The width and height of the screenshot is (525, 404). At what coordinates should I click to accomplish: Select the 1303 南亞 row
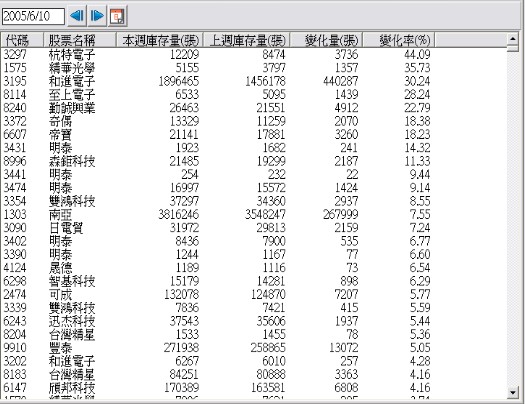point(253,214)
